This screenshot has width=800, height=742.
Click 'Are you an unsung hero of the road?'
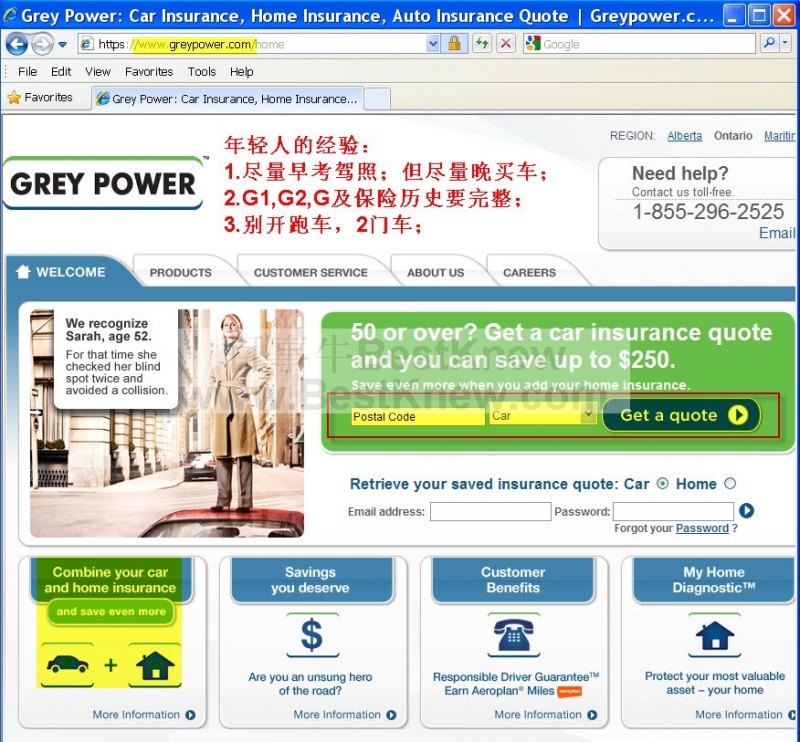pyautogui.click(x=310, y=684)
